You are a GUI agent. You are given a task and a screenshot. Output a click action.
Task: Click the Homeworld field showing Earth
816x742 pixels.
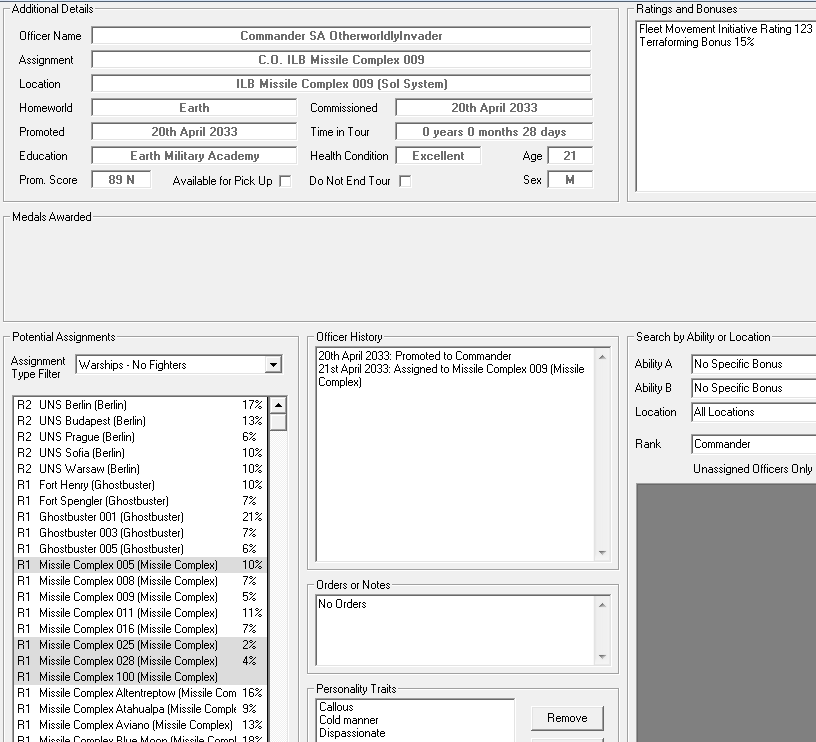[194, 108]
